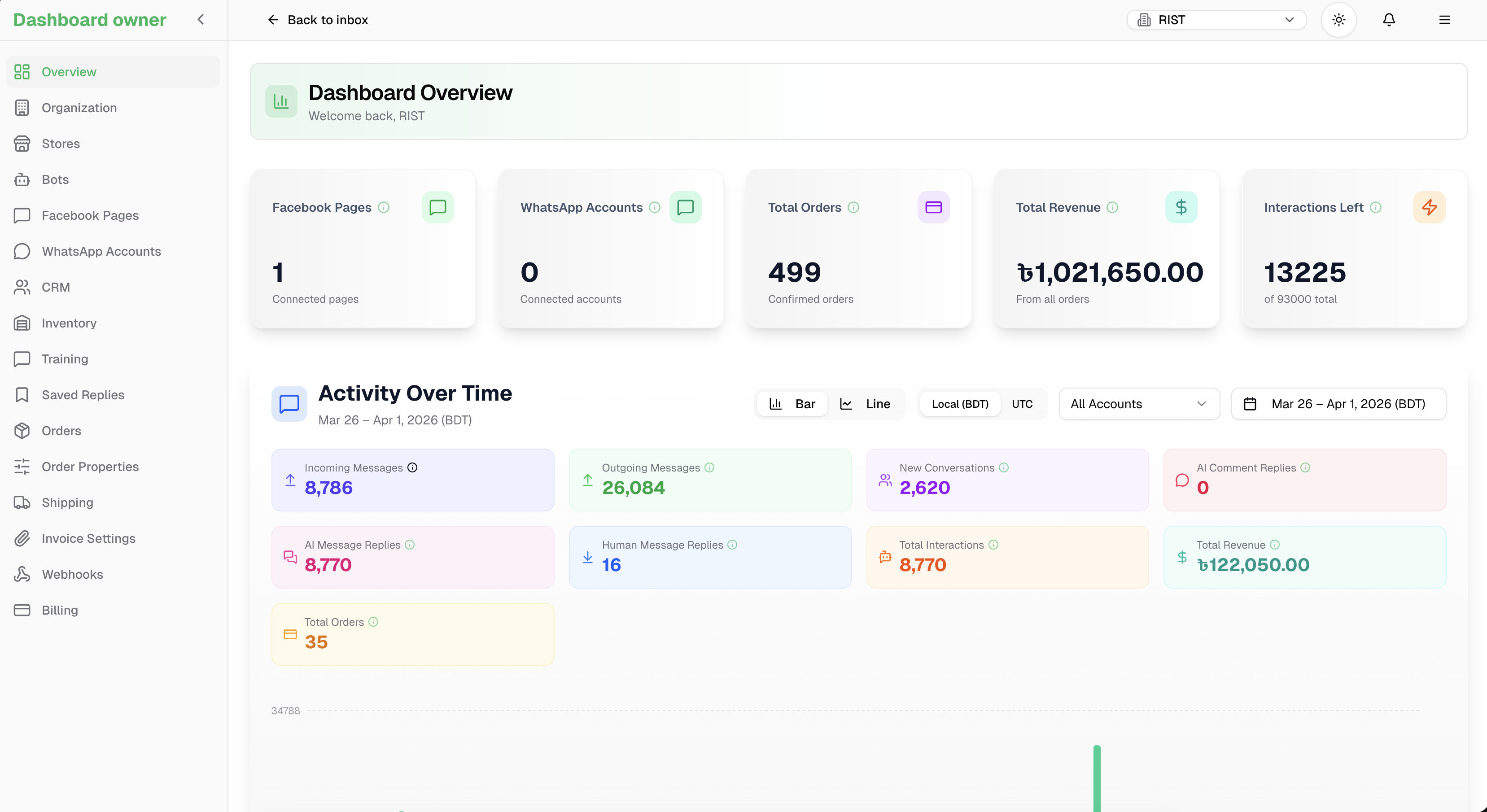Switch chart to Line view
1487x812 pixels.
(x=865, y=404)
